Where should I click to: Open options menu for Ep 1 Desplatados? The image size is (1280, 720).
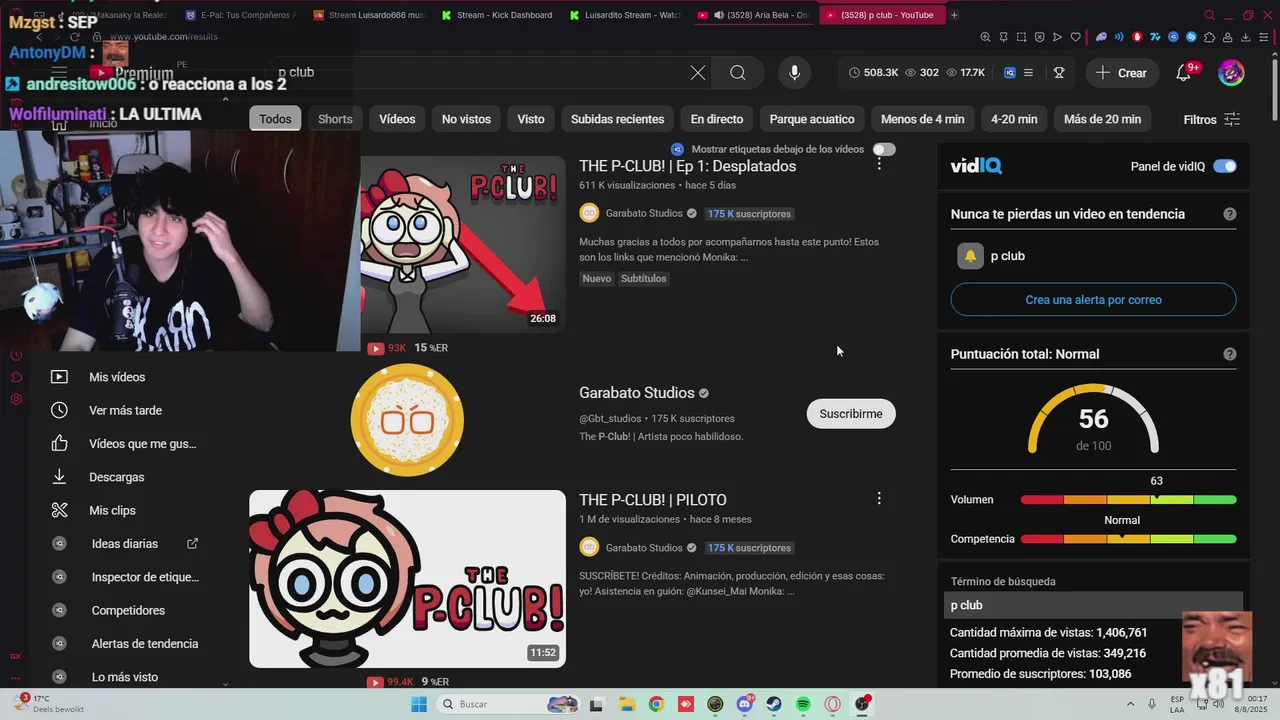point(879,163)
